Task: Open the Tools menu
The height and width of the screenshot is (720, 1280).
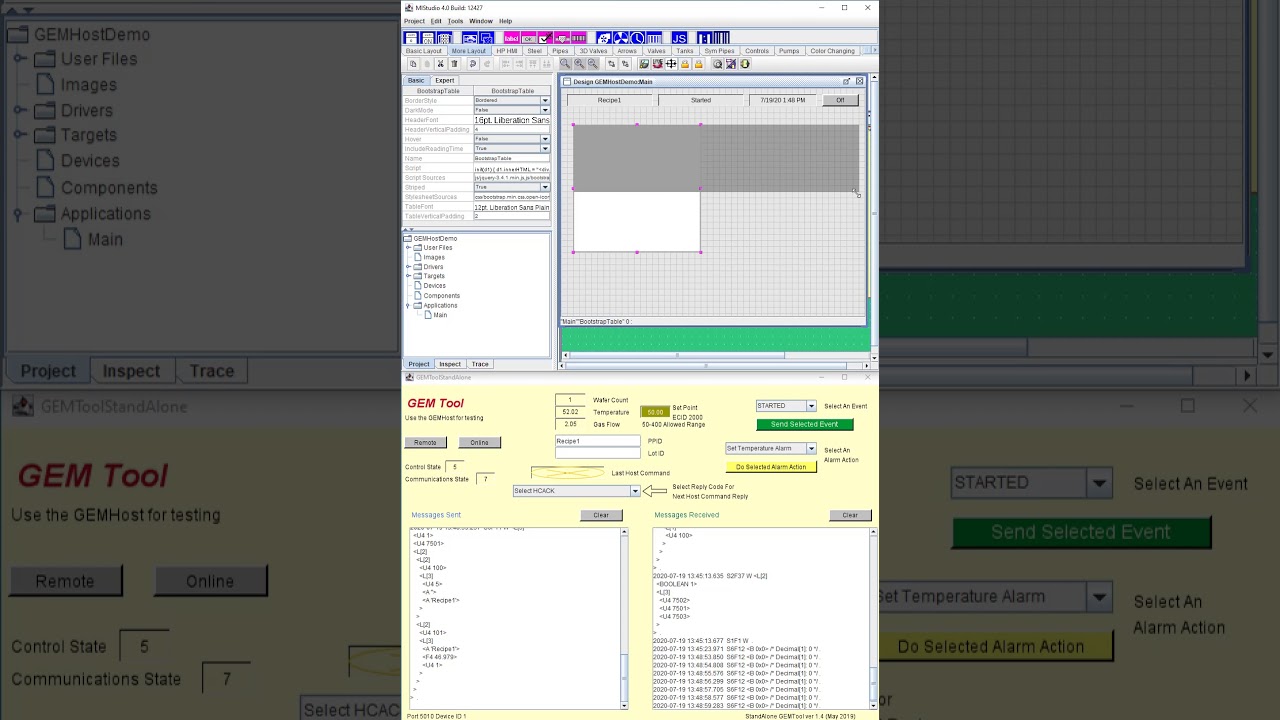Action: click(x=455, y=21)
